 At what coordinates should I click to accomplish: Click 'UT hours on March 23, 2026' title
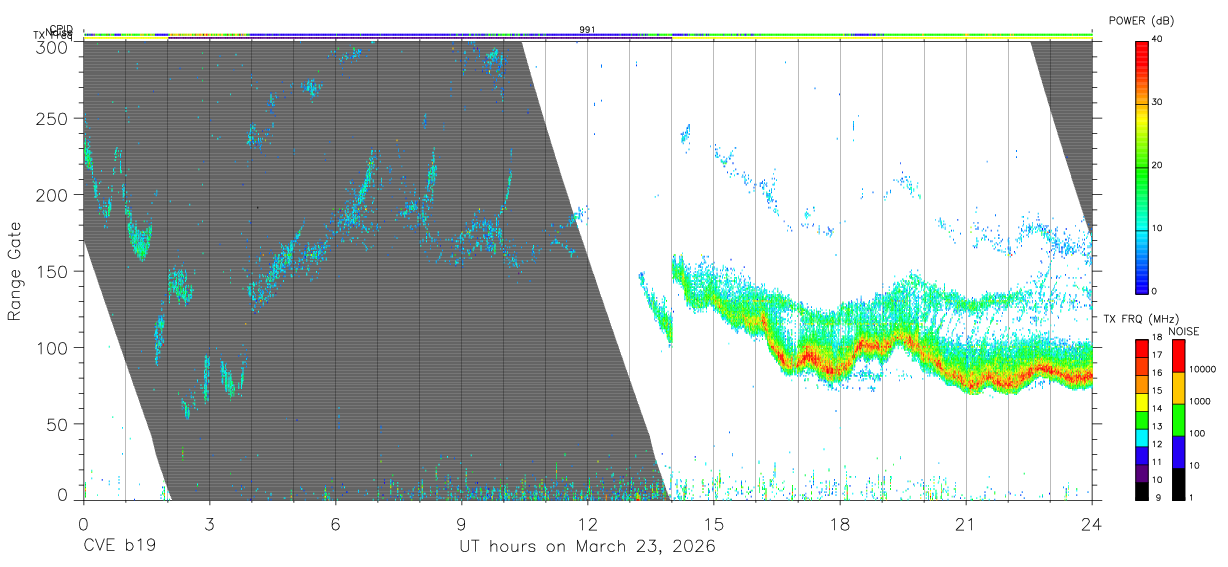pos(587,547)
